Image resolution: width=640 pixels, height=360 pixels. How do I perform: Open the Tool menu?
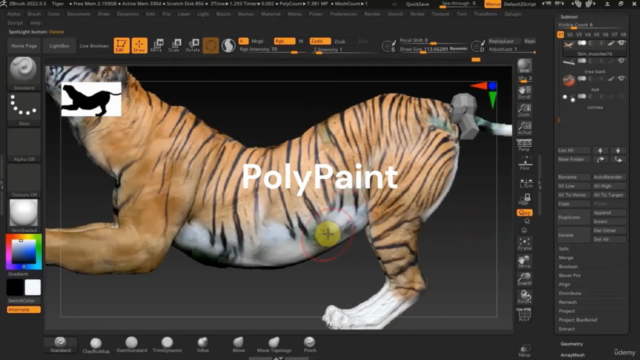pyautogui.click(x=462, y=14)
